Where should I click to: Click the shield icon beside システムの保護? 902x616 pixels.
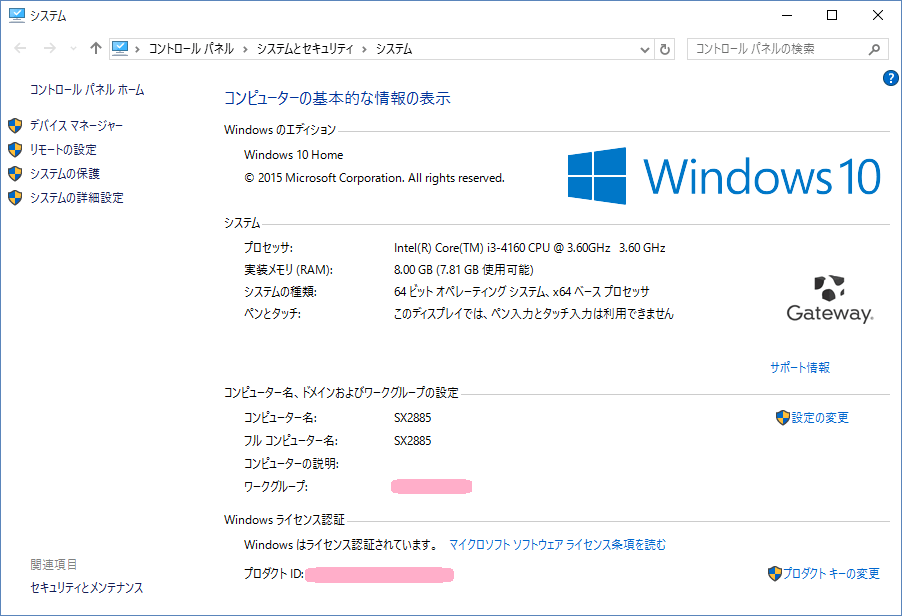pos(15,174)
